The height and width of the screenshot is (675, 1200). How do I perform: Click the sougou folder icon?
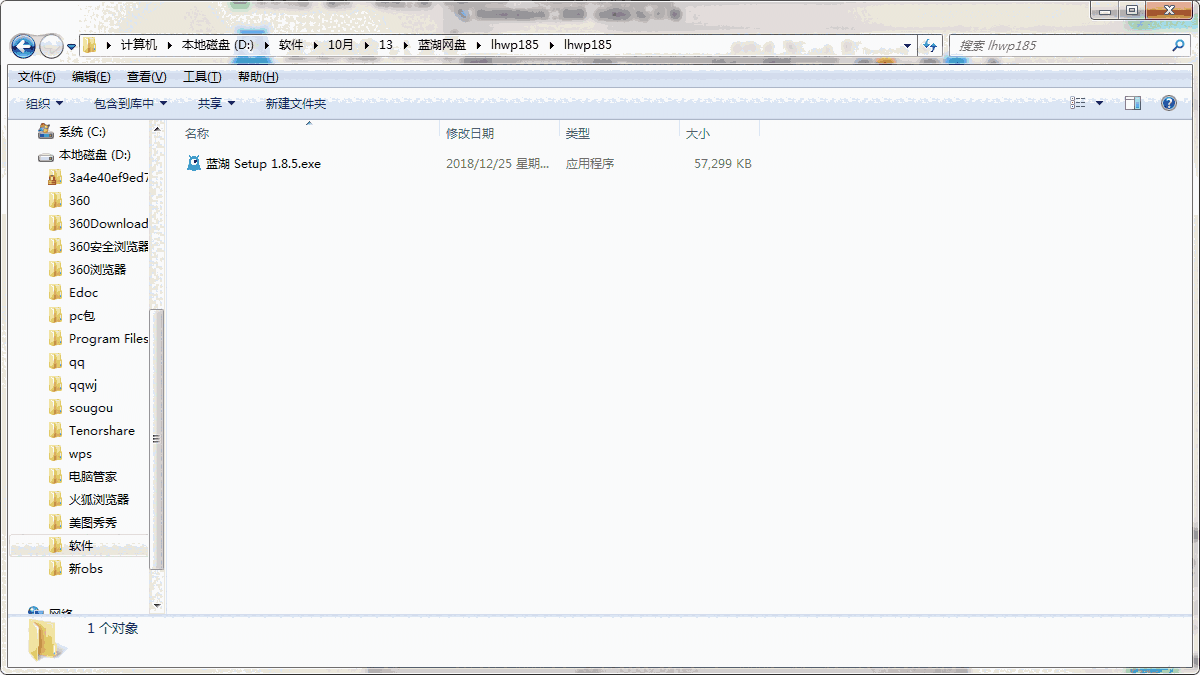(x=55, y=408)
